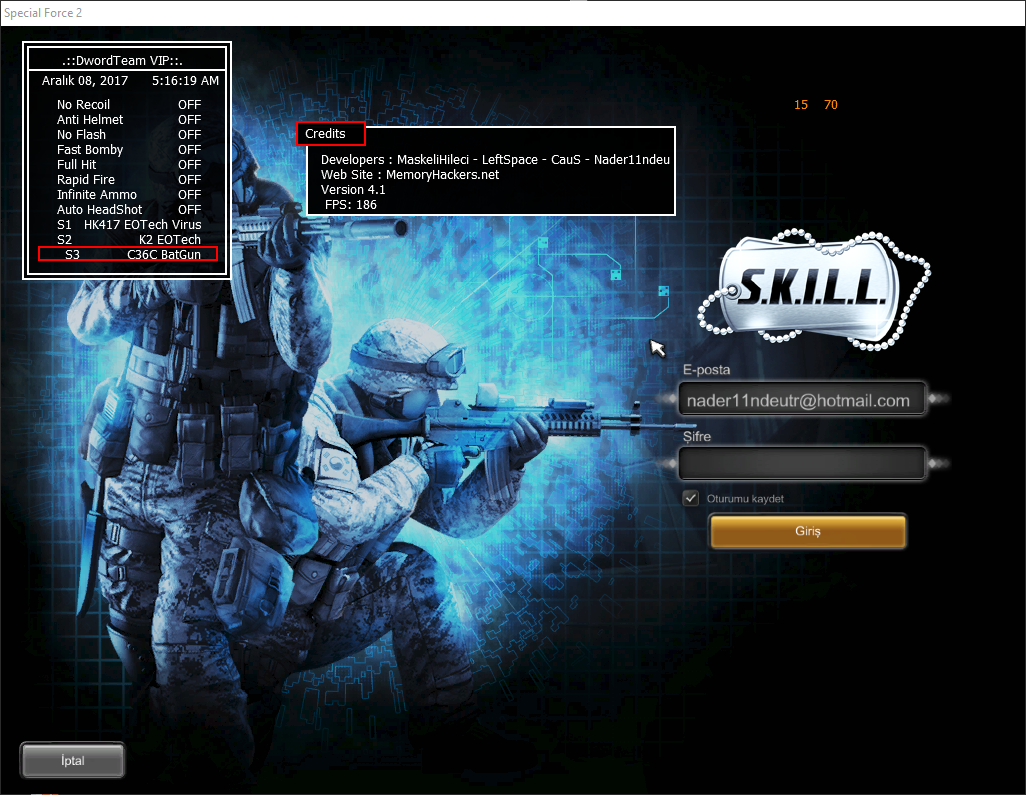
Task: Click the Anti Helmet label
Action: click(x=90, y=120)
